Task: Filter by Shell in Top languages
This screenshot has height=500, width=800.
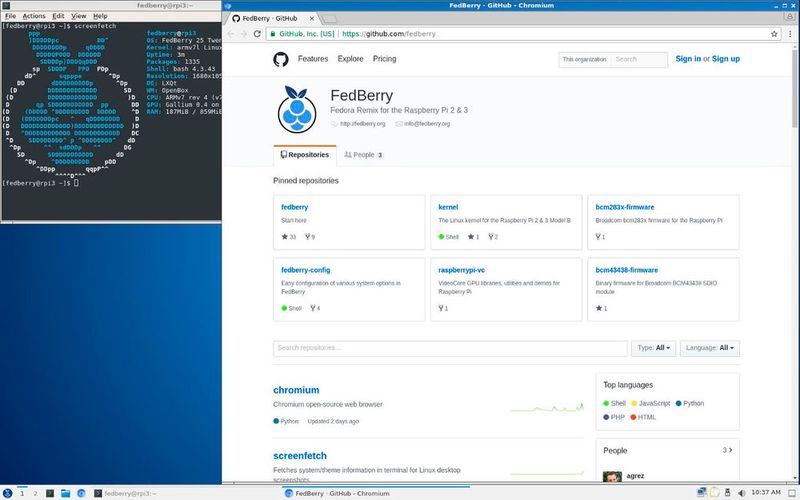Action: tap(614, 403)
